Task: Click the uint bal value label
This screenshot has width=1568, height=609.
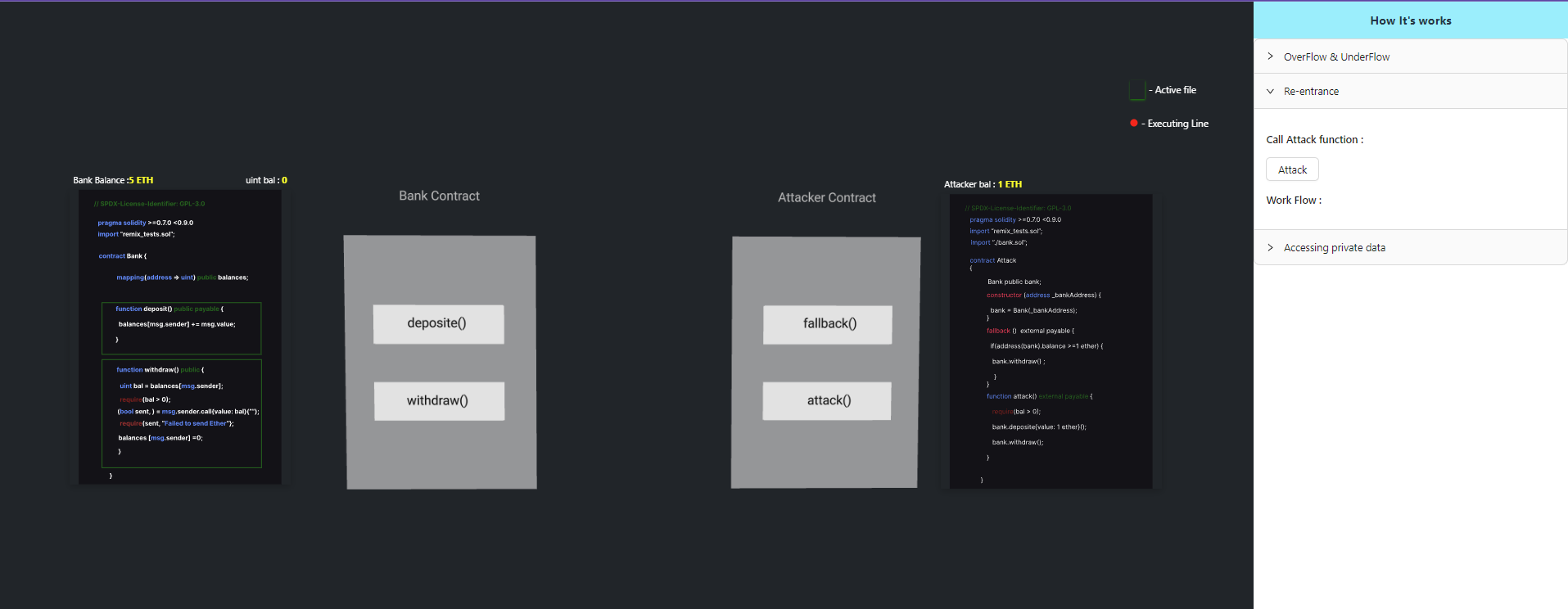Action: 266,180
